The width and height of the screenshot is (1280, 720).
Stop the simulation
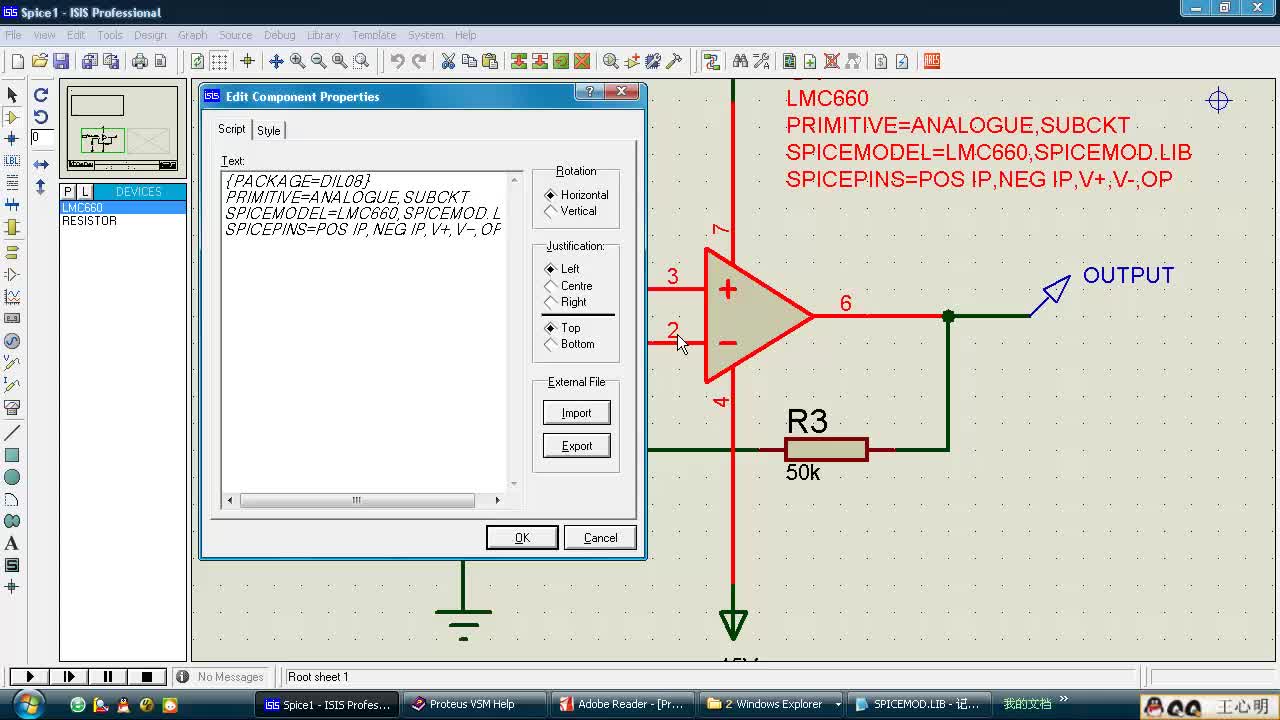pyautogui.click(x=147, y=677)
